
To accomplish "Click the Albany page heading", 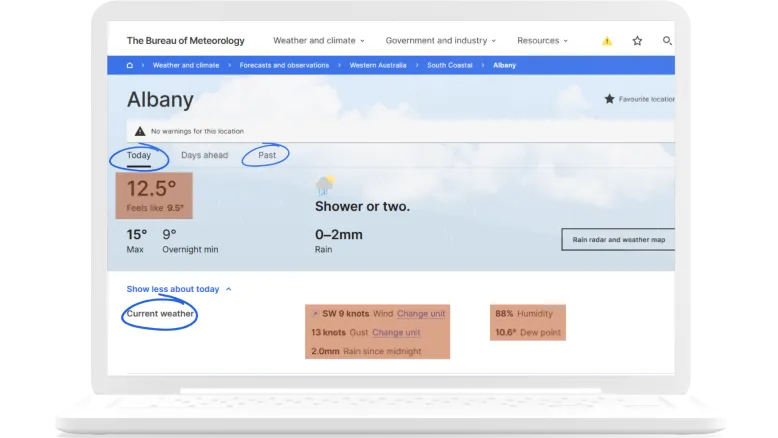I will (160, 99).
